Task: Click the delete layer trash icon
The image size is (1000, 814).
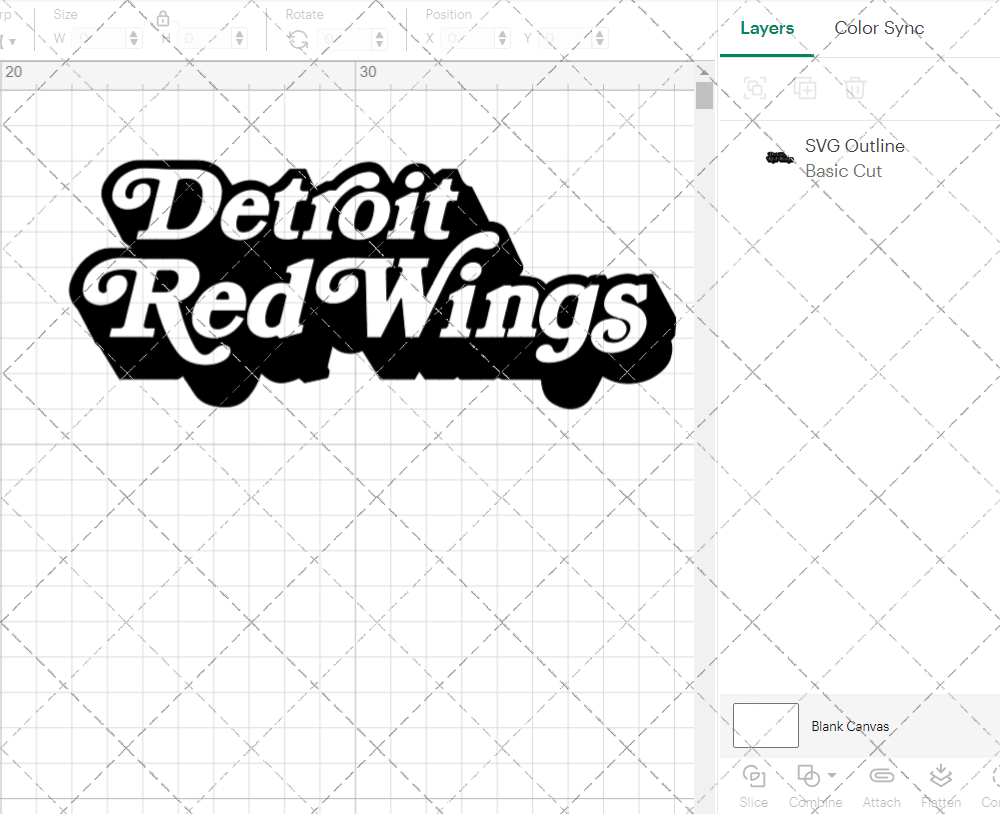Action: coord(853,88)
